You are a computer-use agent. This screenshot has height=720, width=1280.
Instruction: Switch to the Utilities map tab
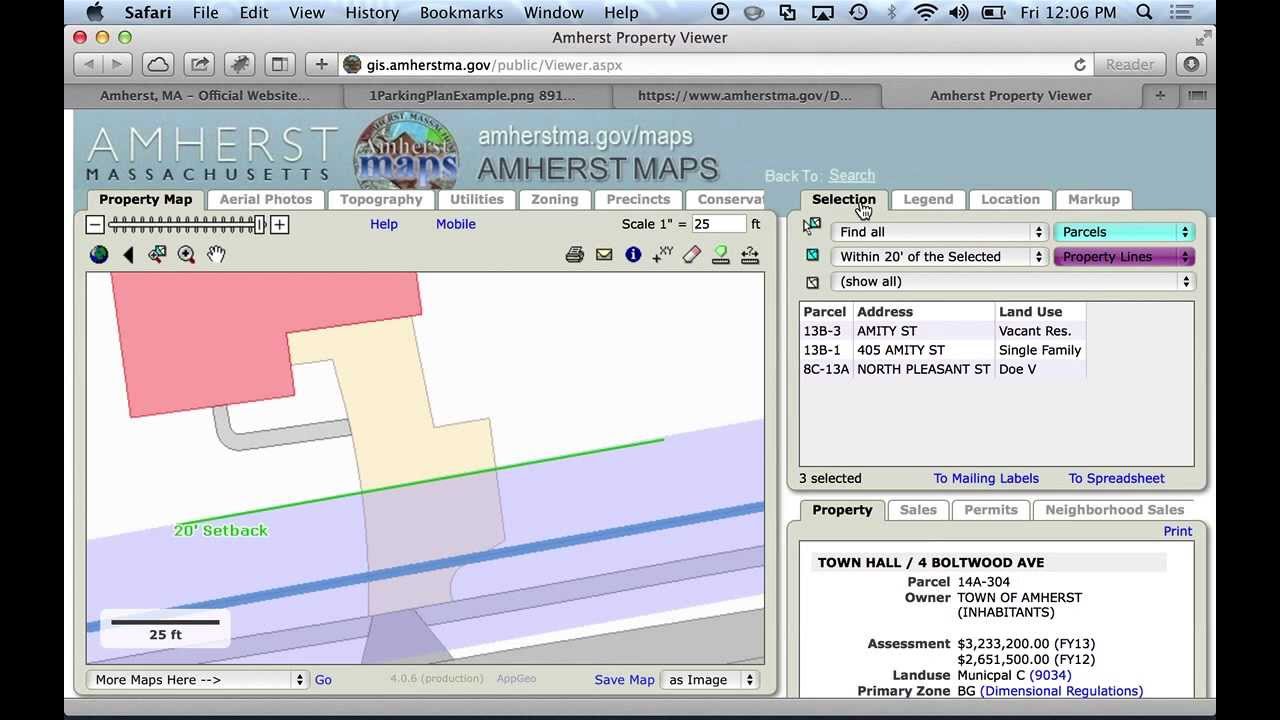477,199
